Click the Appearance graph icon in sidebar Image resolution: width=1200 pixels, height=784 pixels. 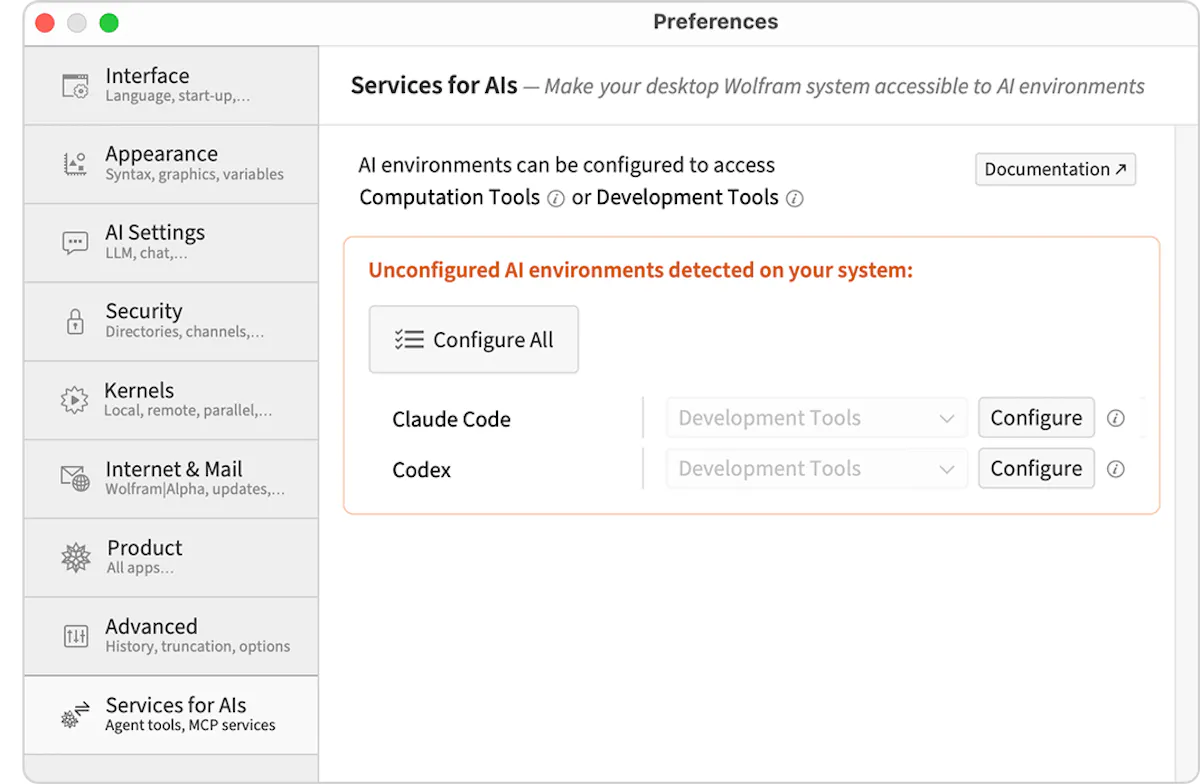coord(75,164)
